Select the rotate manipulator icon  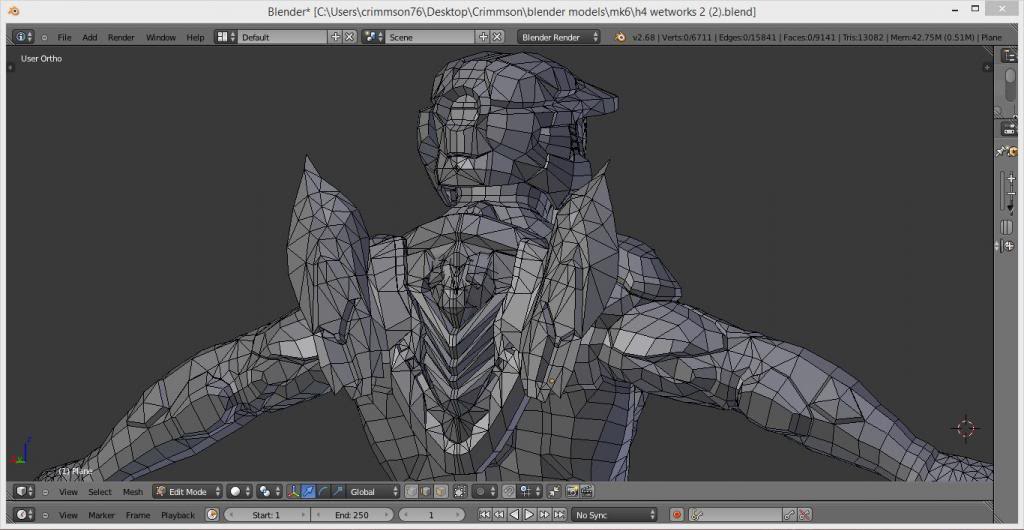[323, 491]
